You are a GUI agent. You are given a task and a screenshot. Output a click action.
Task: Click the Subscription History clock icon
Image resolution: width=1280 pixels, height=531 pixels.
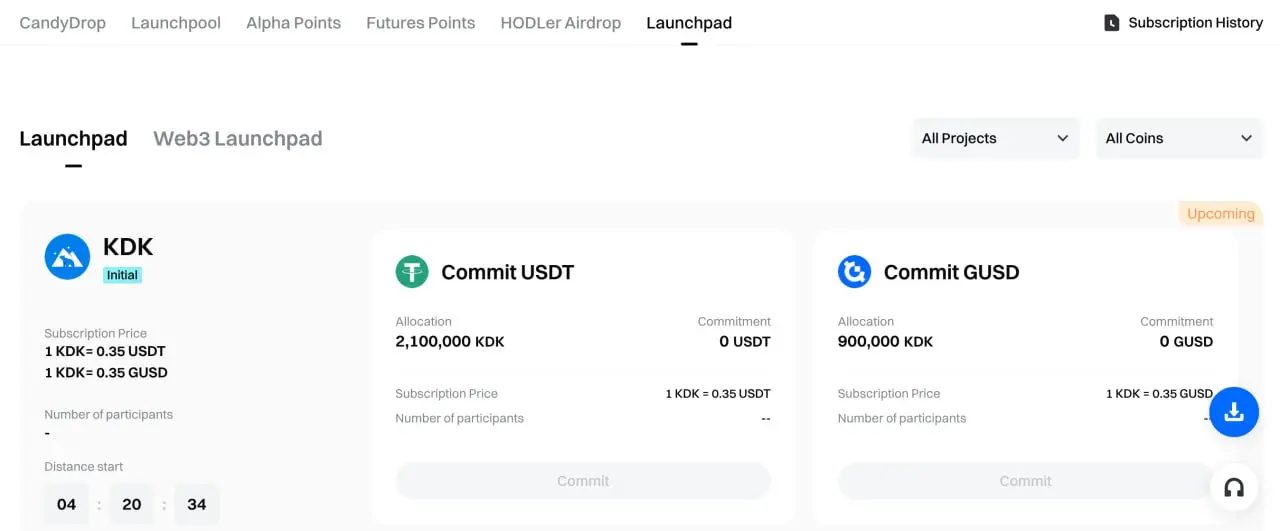(1111, 23)
